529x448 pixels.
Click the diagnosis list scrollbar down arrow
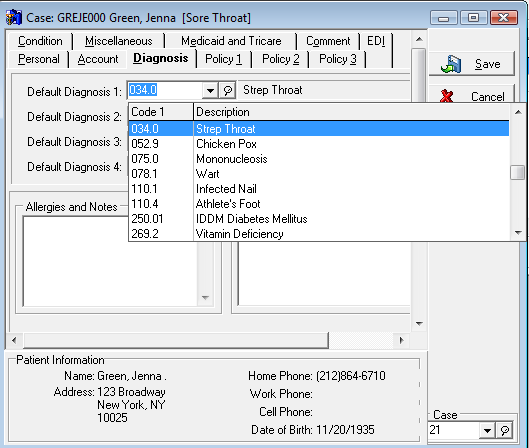pos(518,233)
